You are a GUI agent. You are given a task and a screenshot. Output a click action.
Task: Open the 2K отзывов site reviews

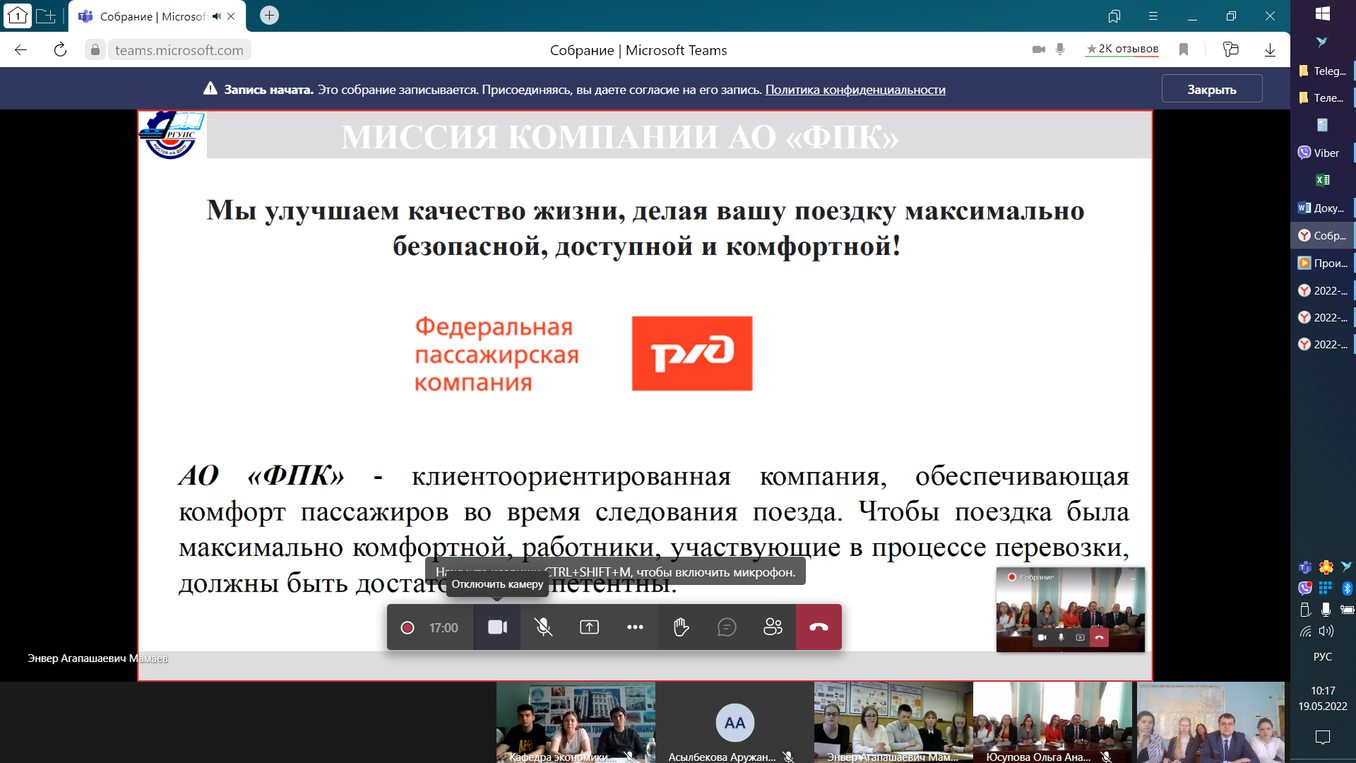pos(1122,49)
